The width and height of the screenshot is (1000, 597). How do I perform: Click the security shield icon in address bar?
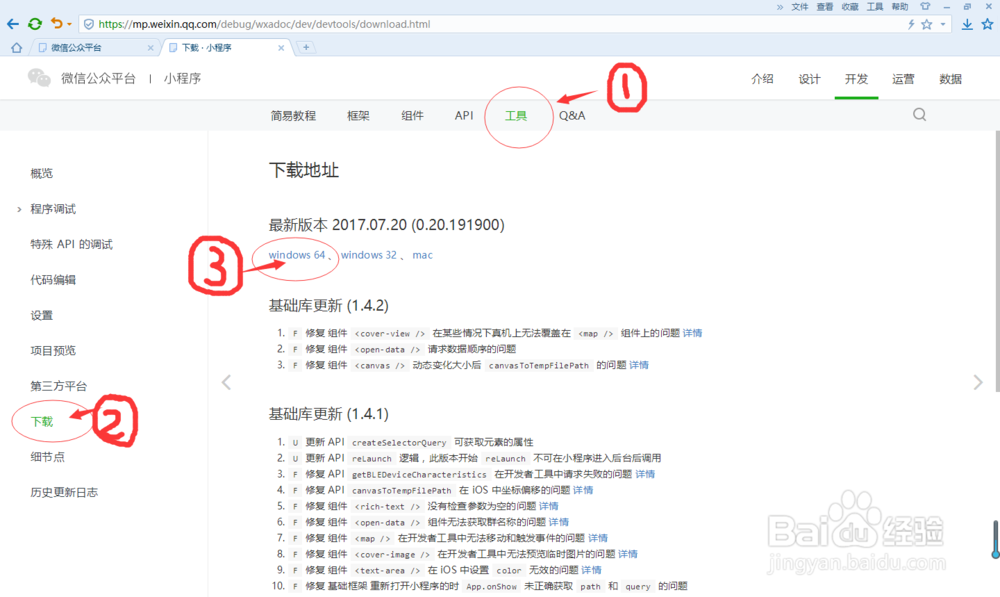coord(89,24)
